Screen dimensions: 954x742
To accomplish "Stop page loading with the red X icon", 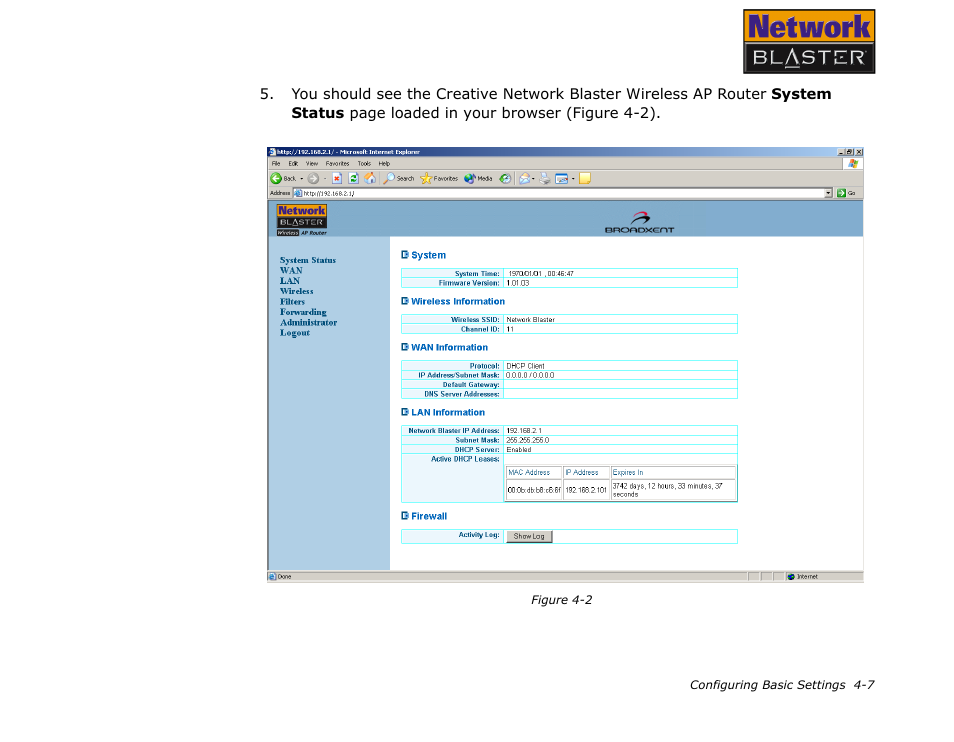I will [336, 178].
